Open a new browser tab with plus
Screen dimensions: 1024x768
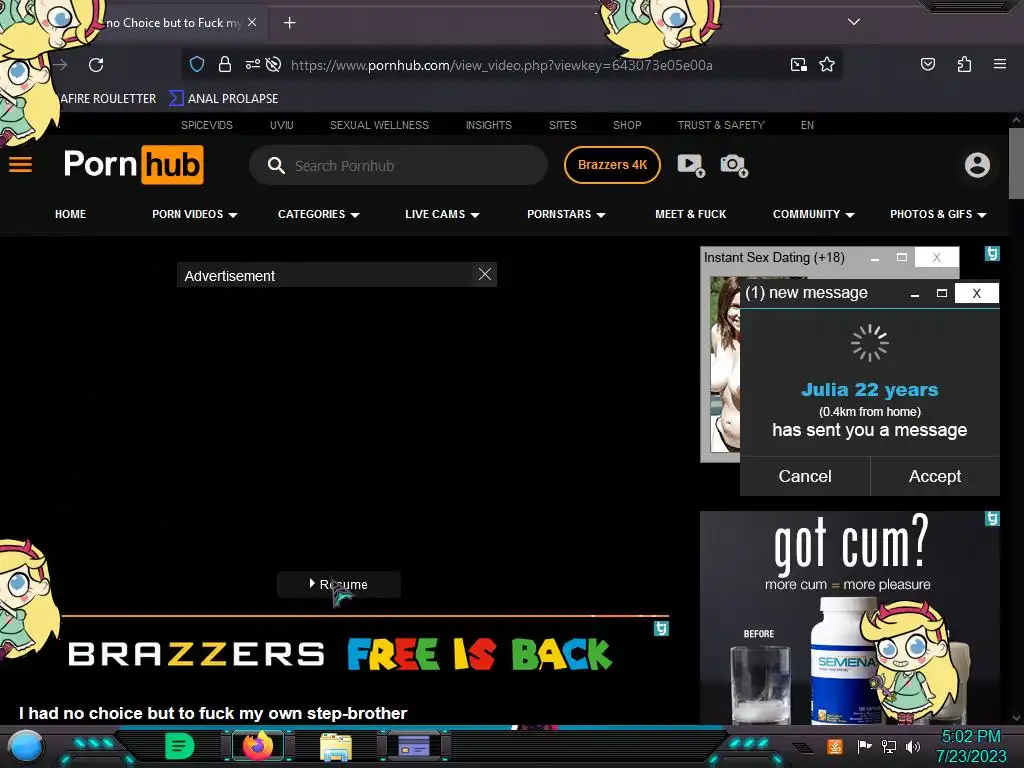point(289,23)
